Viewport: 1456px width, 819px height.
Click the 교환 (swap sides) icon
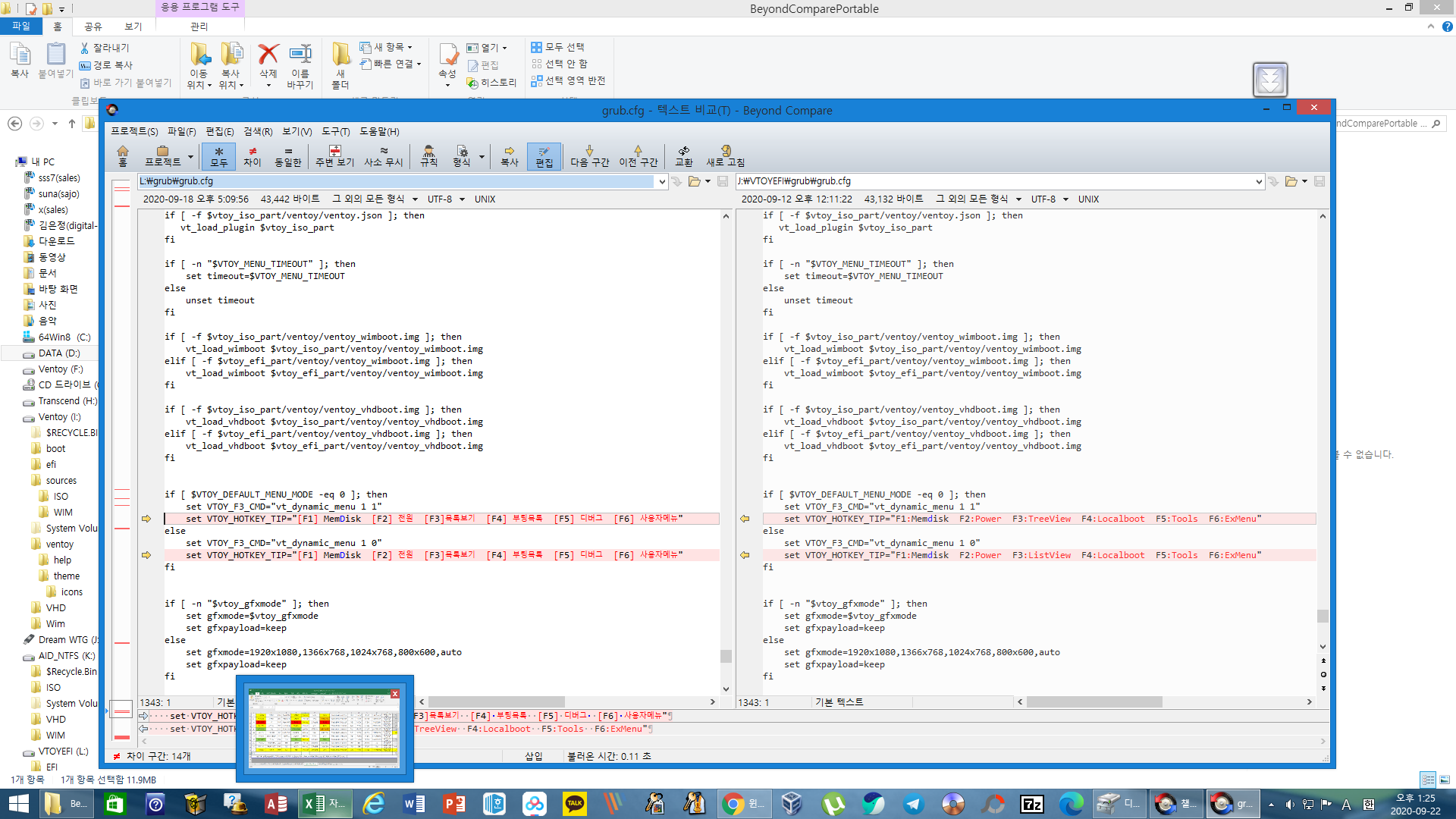(684, 155)
